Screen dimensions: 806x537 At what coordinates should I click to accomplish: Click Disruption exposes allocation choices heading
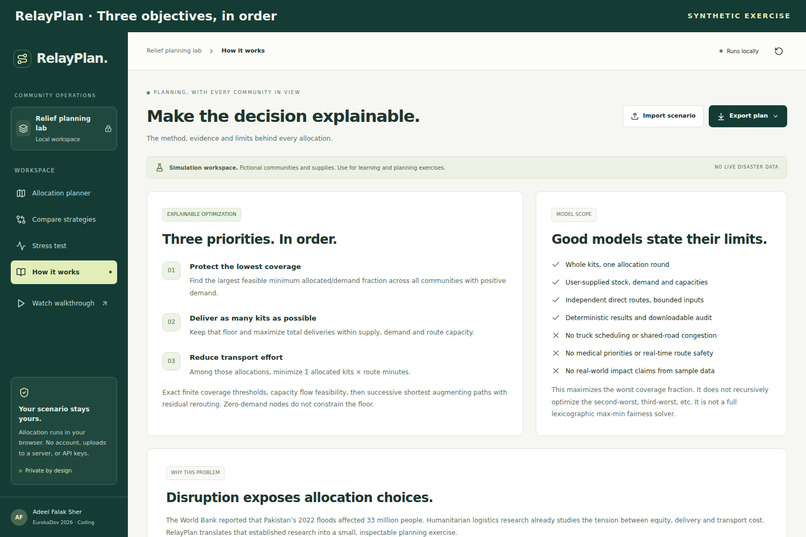click(299, 497)
